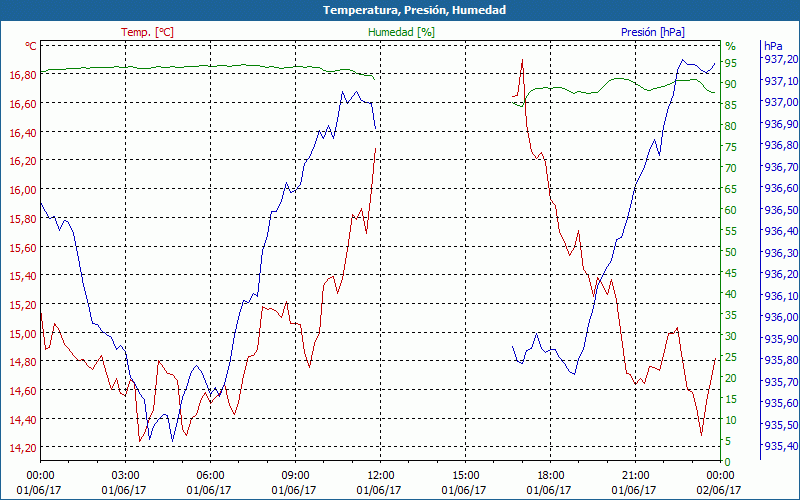Click the 936,80 pressure axis value

pyautogui.click(x=781, y=145)
